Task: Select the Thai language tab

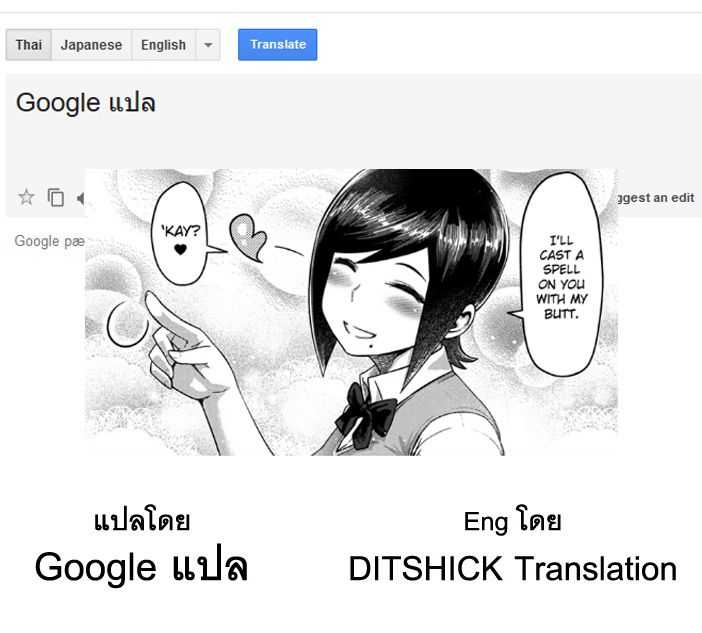Action: click(x=29, y=45)
